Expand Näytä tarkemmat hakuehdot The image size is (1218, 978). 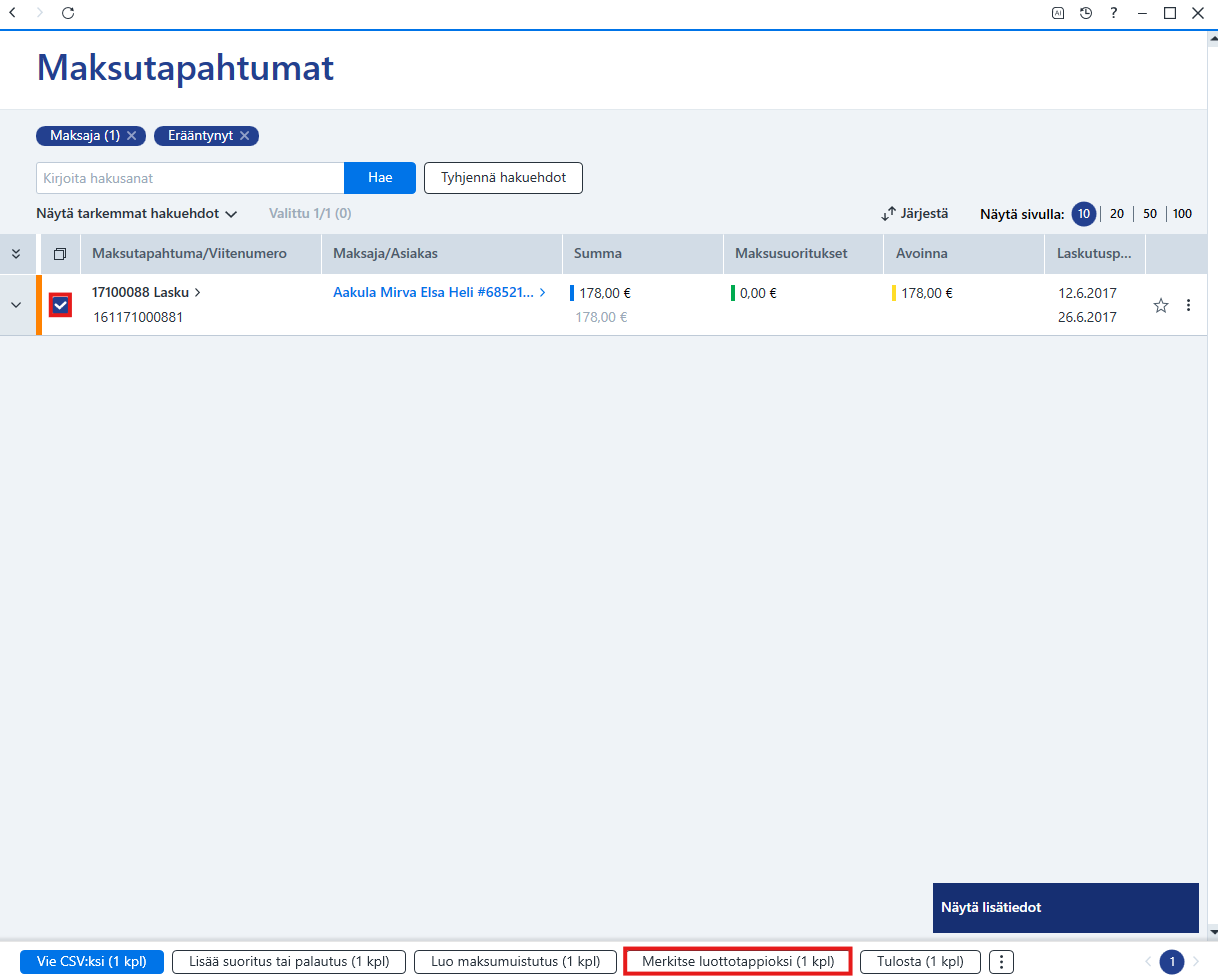tap(136, 213)
